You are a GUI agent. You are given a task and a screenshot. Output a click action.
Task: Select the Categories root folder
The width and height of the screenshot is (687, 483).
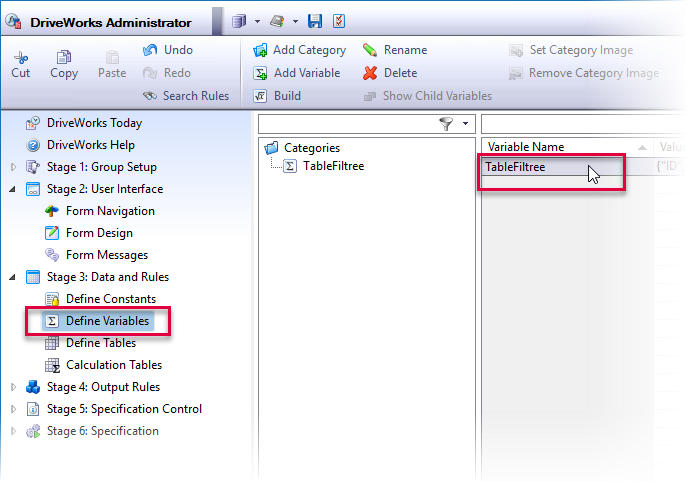tap(302, 148)
